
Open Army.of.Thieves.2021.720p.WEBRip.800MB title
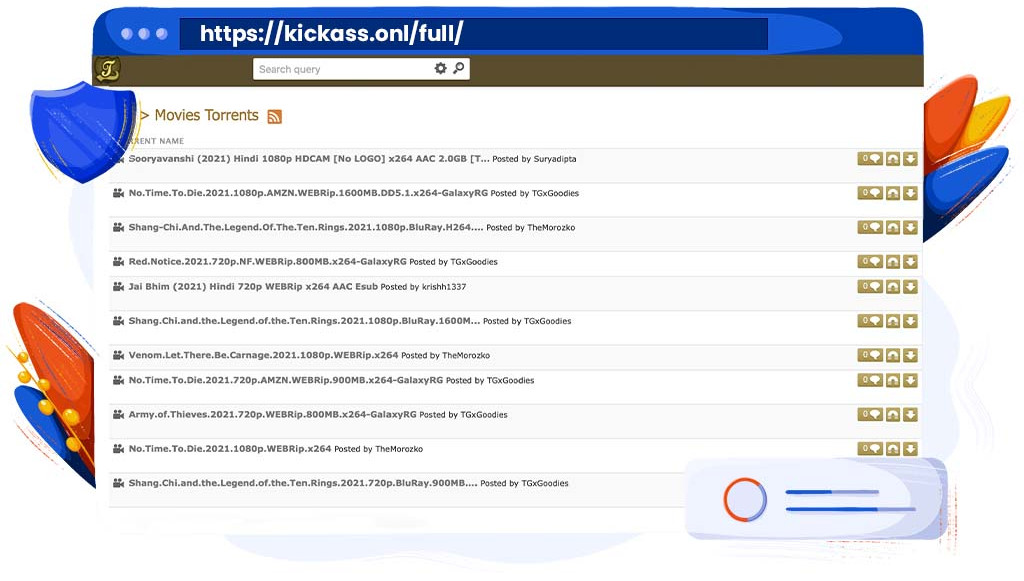pyautogui.click(x=272, y=415)
